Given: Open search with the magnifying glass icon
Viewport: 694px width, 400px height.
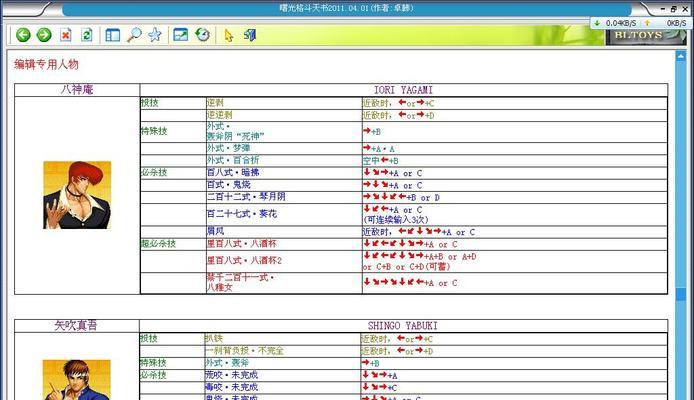Looking at the screenshot, I should (134, 35).
